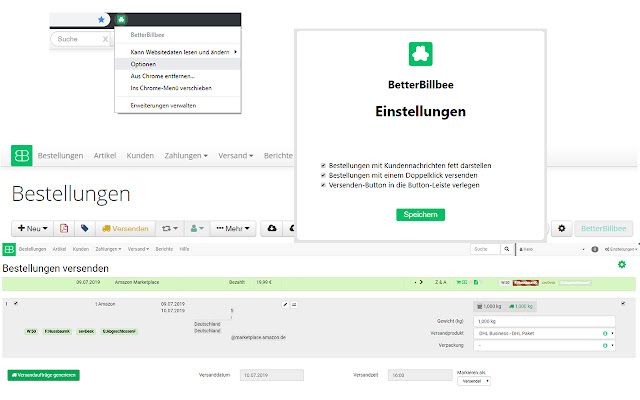Screen dimensions: 640x400
Task: Toggle Versenden-Button in die Button-Leiste verlegen
Action: pos(323,185)
